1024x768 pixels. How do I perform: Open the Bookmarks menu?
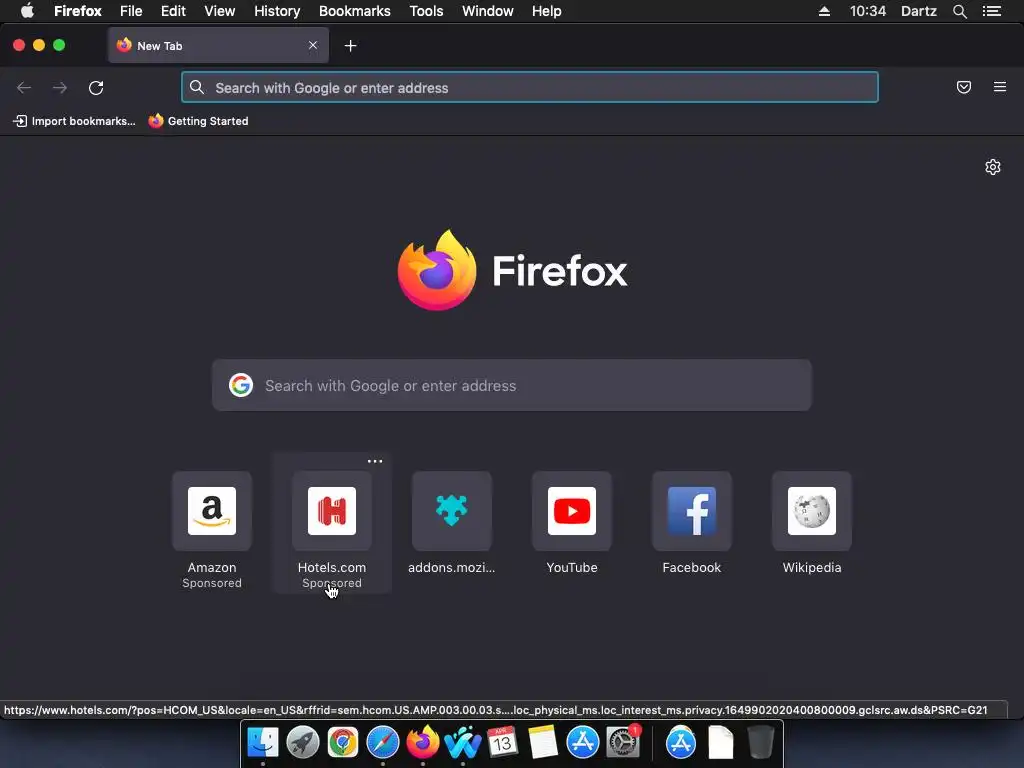coord(355,11)
